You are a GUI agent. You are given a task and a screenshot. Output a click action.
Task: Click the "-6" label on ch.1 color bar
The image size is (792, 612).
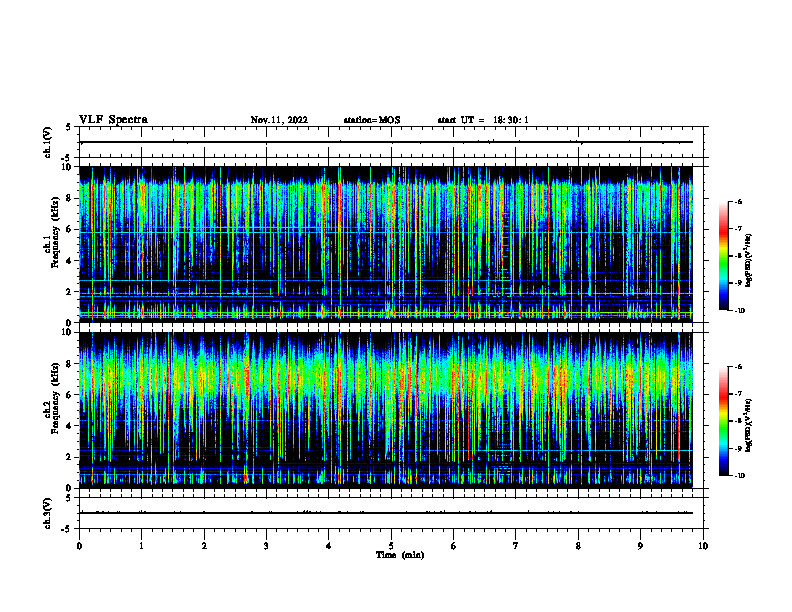[738, 201]
